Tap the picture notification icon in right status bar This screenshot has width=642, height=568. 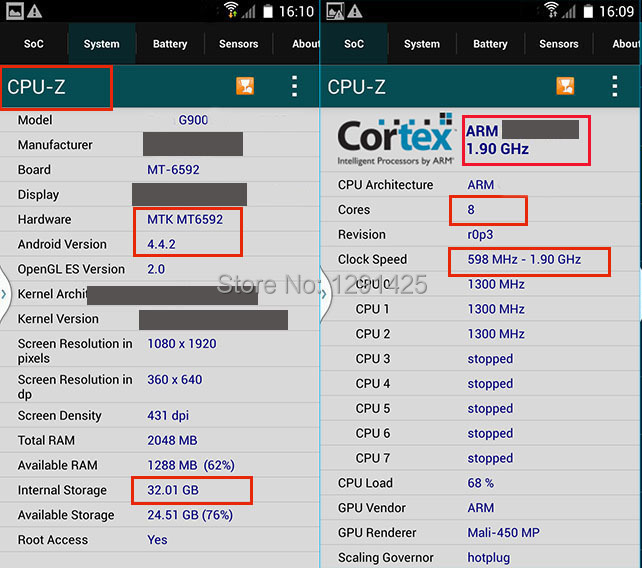pyautogui.click(x=334, y=11)
